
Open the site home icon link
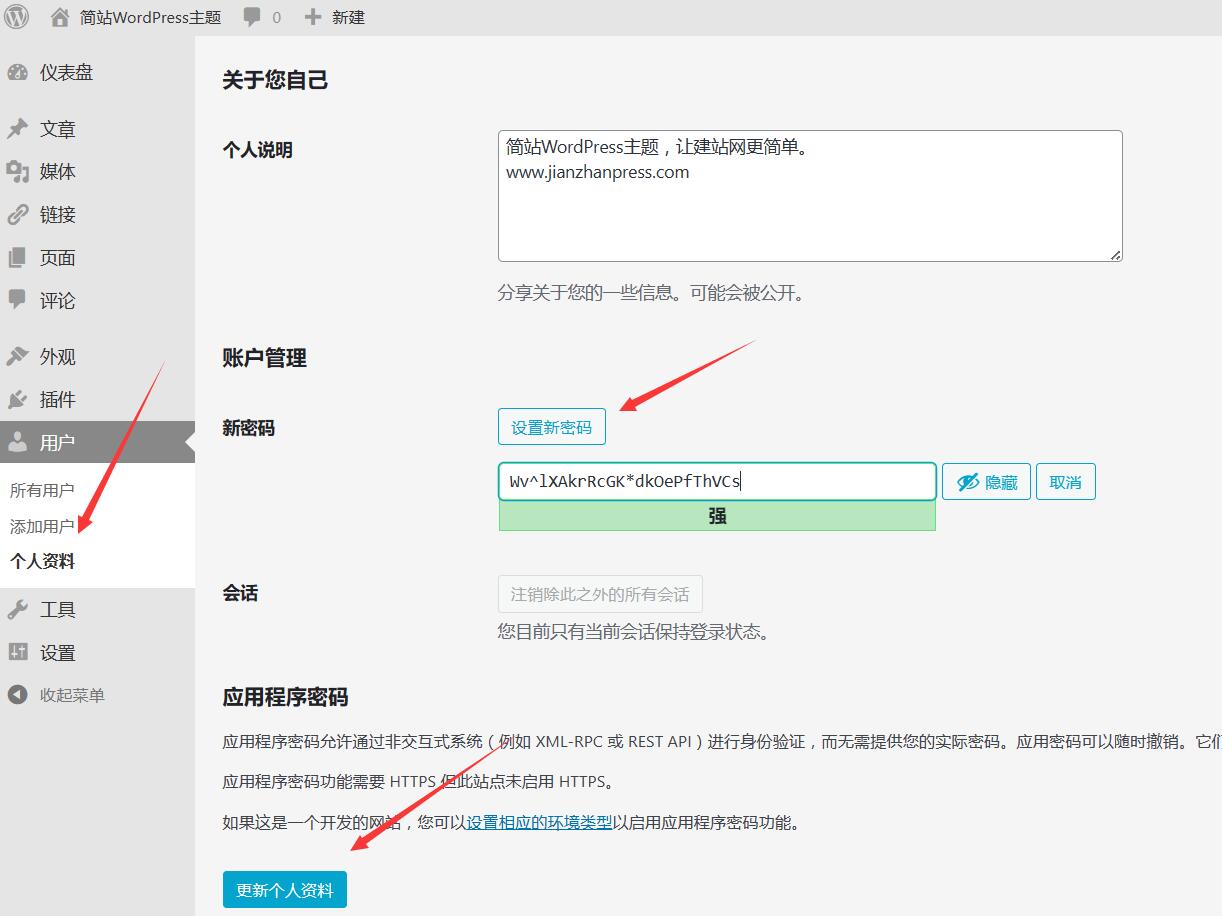pos(61,17)
